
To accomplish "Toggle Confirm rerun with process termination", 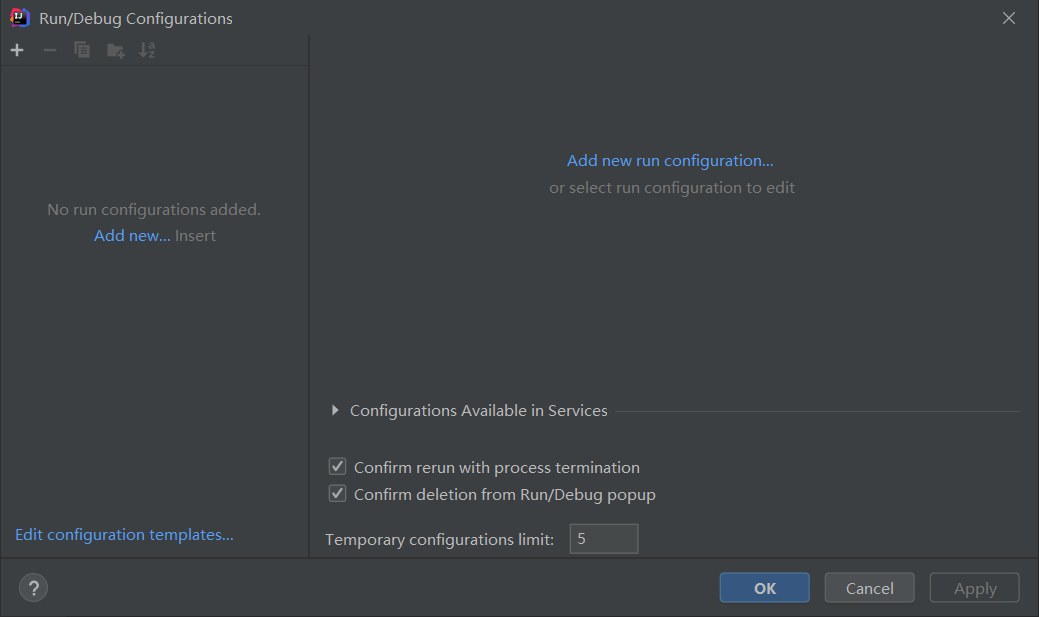I will [x=338, y=467].
